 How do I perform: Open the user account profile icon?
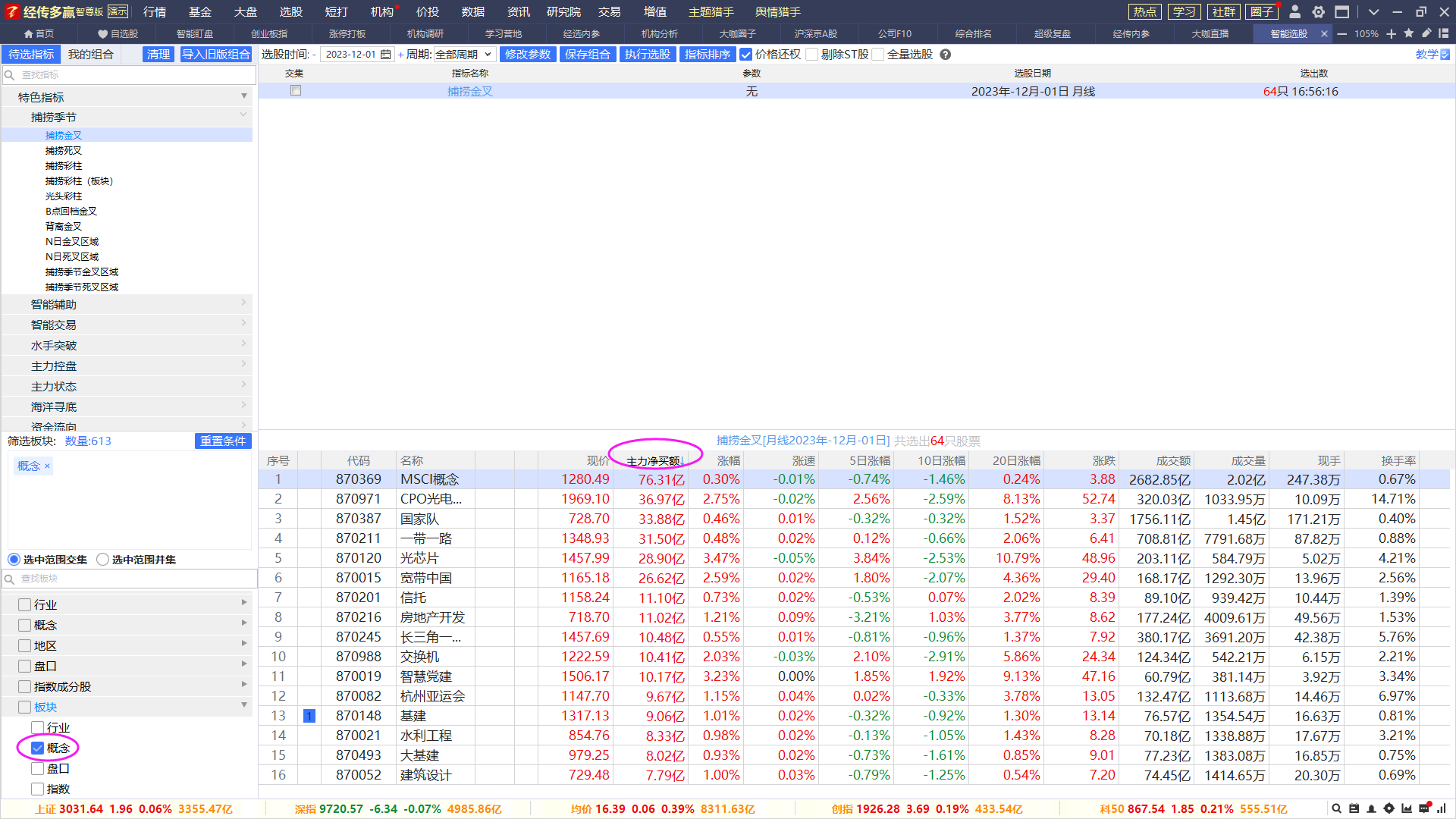click(x=1295, y=12)
